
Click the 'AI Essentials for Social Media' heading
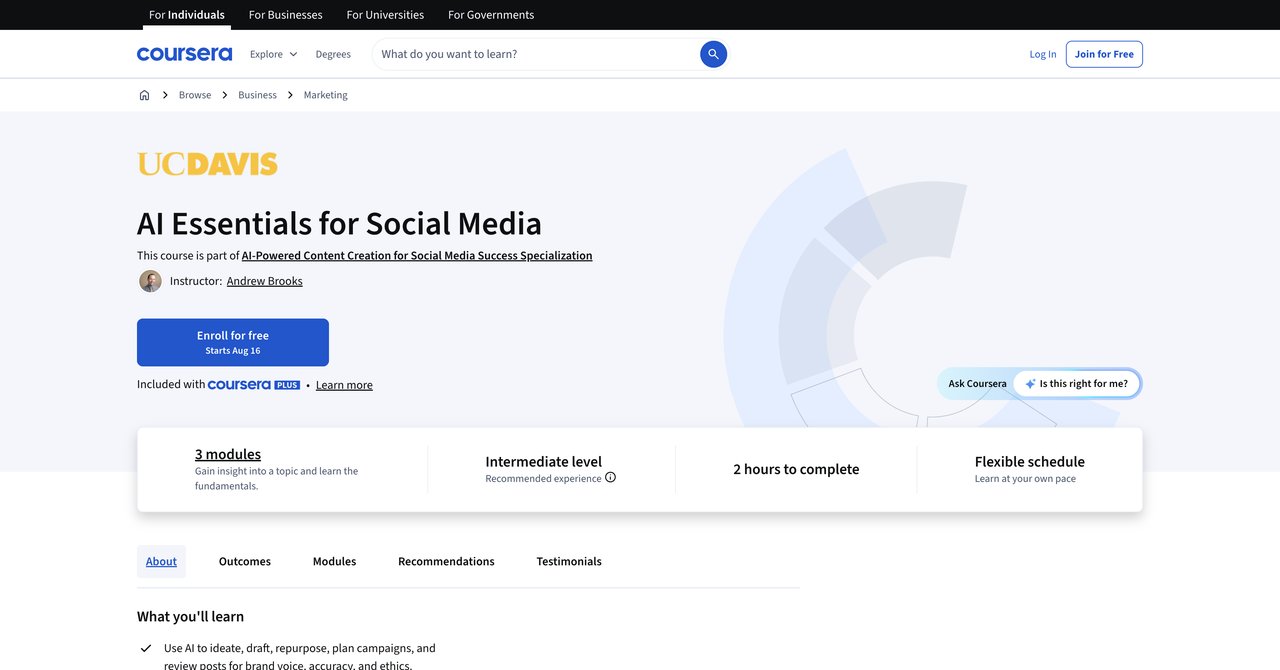339,223
